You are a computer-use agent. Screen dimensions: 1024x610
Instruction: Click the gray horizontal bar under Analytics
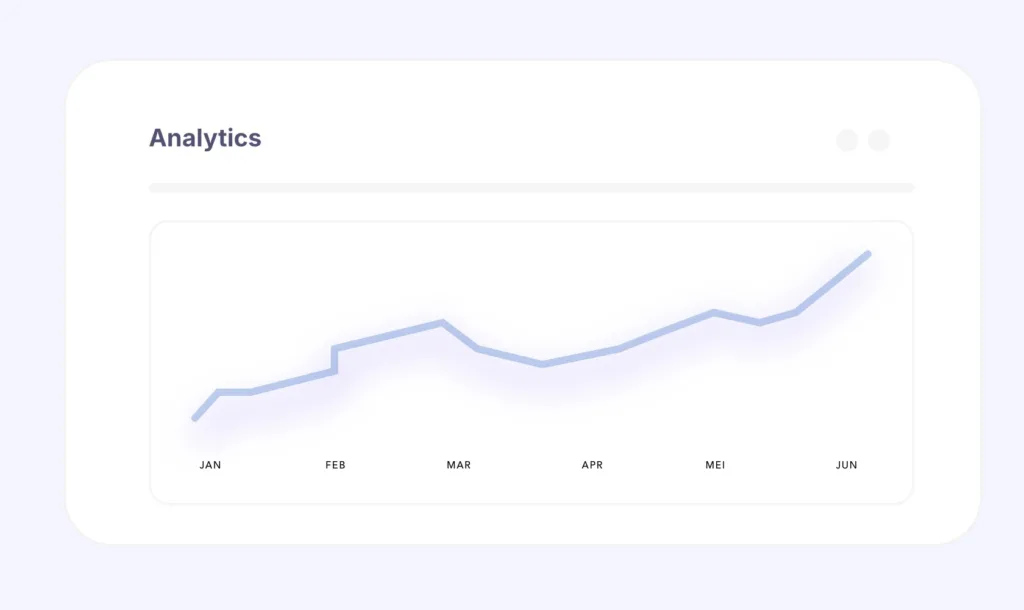[x=531, y=187]
